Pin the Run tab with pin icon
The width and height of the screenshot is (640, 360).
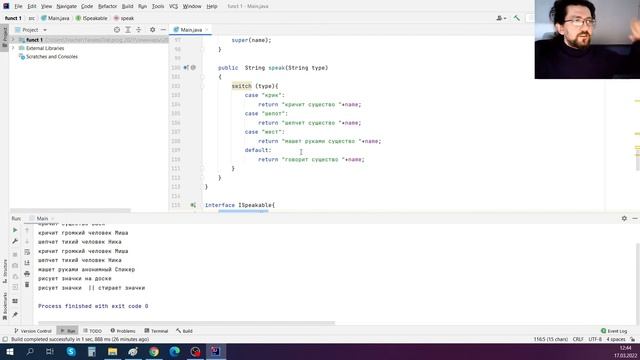pos(15,315)
